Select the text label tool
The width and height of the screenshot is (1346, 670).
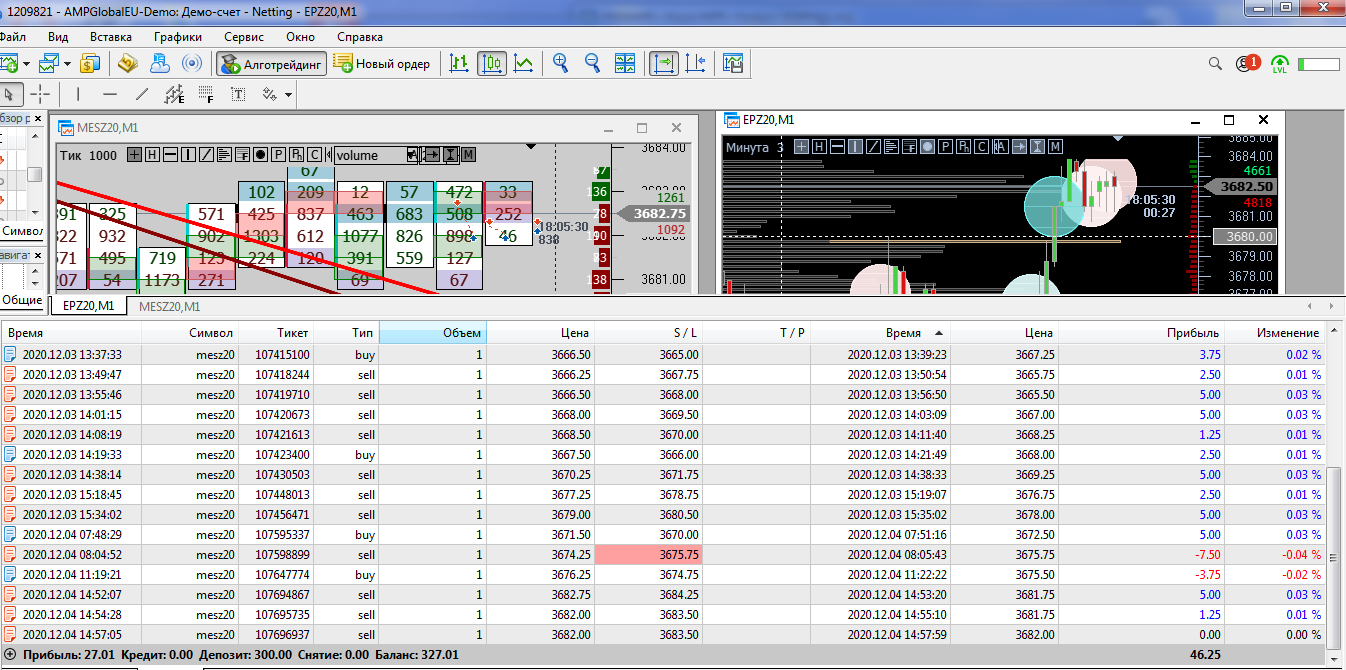(x=238, y=94)
